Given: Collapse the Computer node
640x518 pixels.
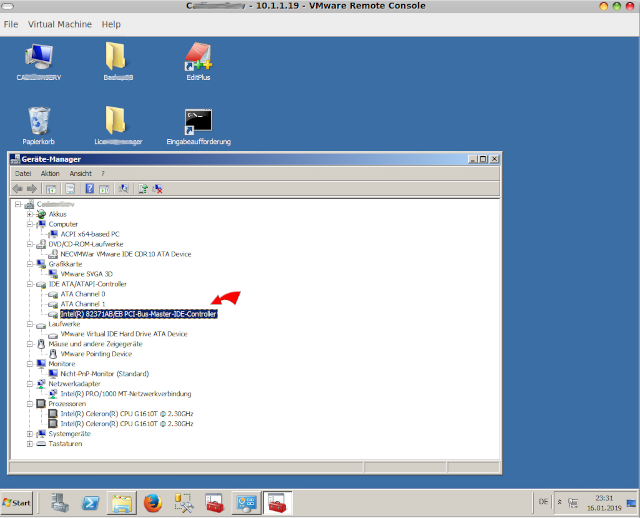Looking at the screenshot, I should pyautogui.click(x=29, y=224).
